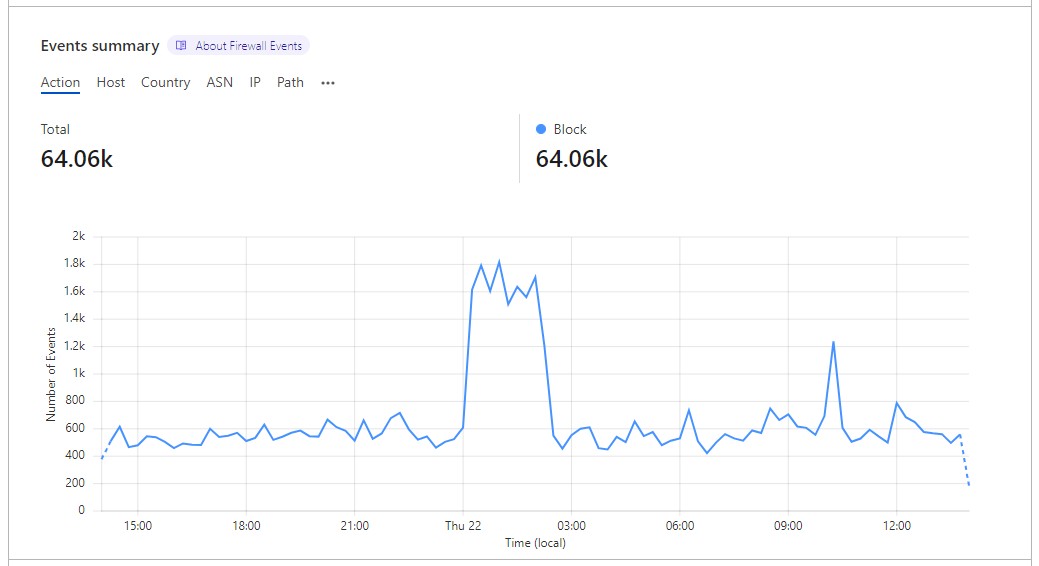Screen dimensions: 1039x566
Task: Click the book icon beside About Firewall Events
Action: 181,46
